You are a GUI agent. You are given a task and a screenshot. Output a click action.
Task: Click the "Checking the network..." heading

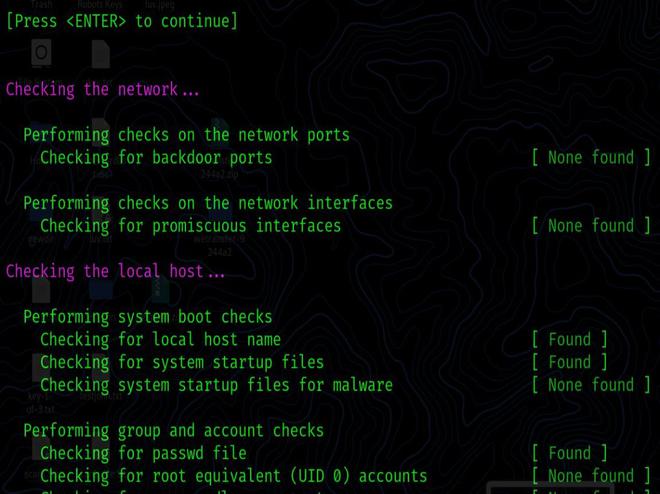[102, 89]
